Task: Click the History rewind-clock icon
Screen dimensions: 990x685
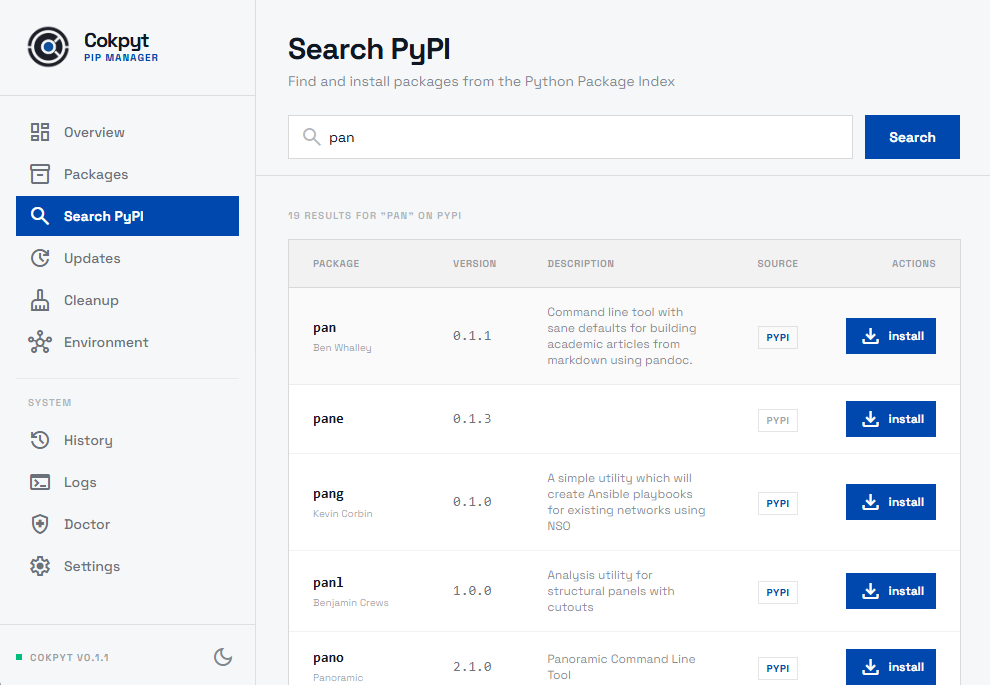Action: coord(40,440)
